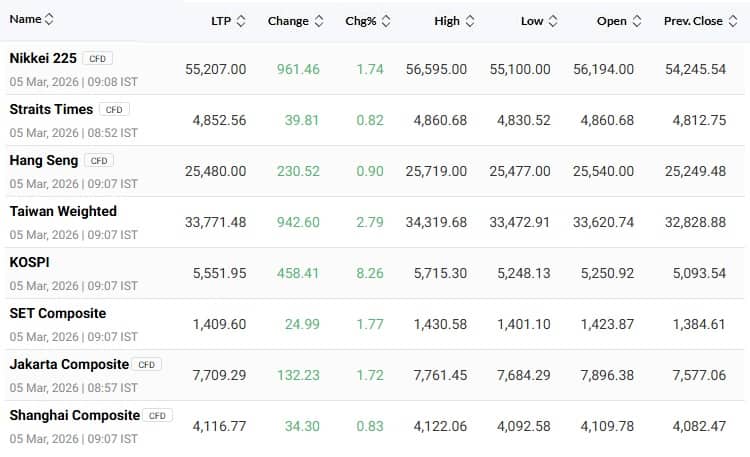Select KOSPI open value 5,250.92
This screenshot has height=457, width=750.
point(607,273)
